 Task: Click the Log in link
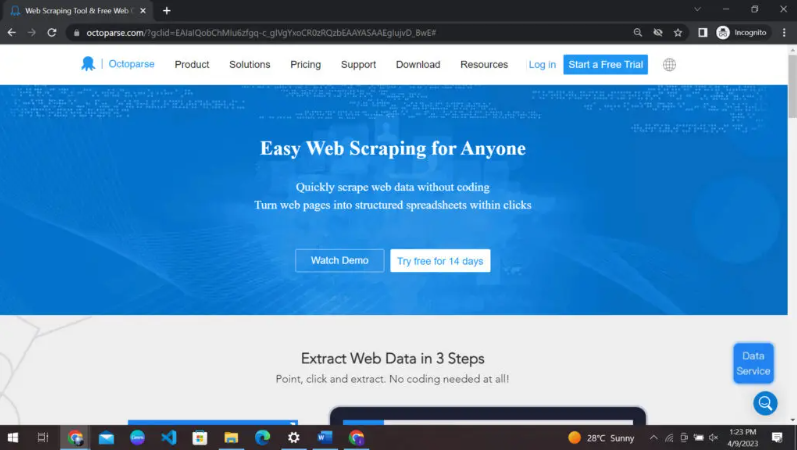542,64
